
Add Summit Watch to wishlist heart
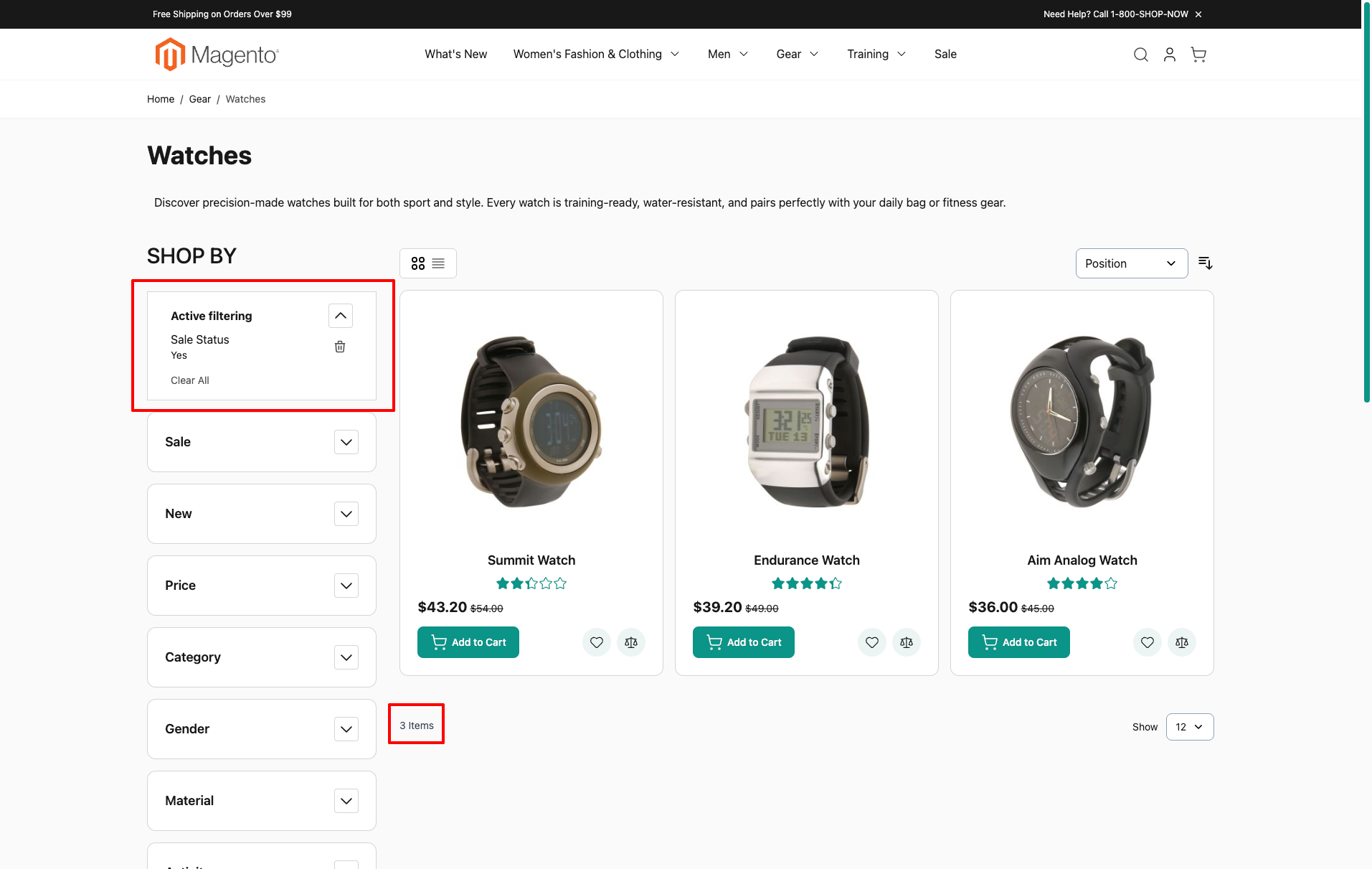596,642
